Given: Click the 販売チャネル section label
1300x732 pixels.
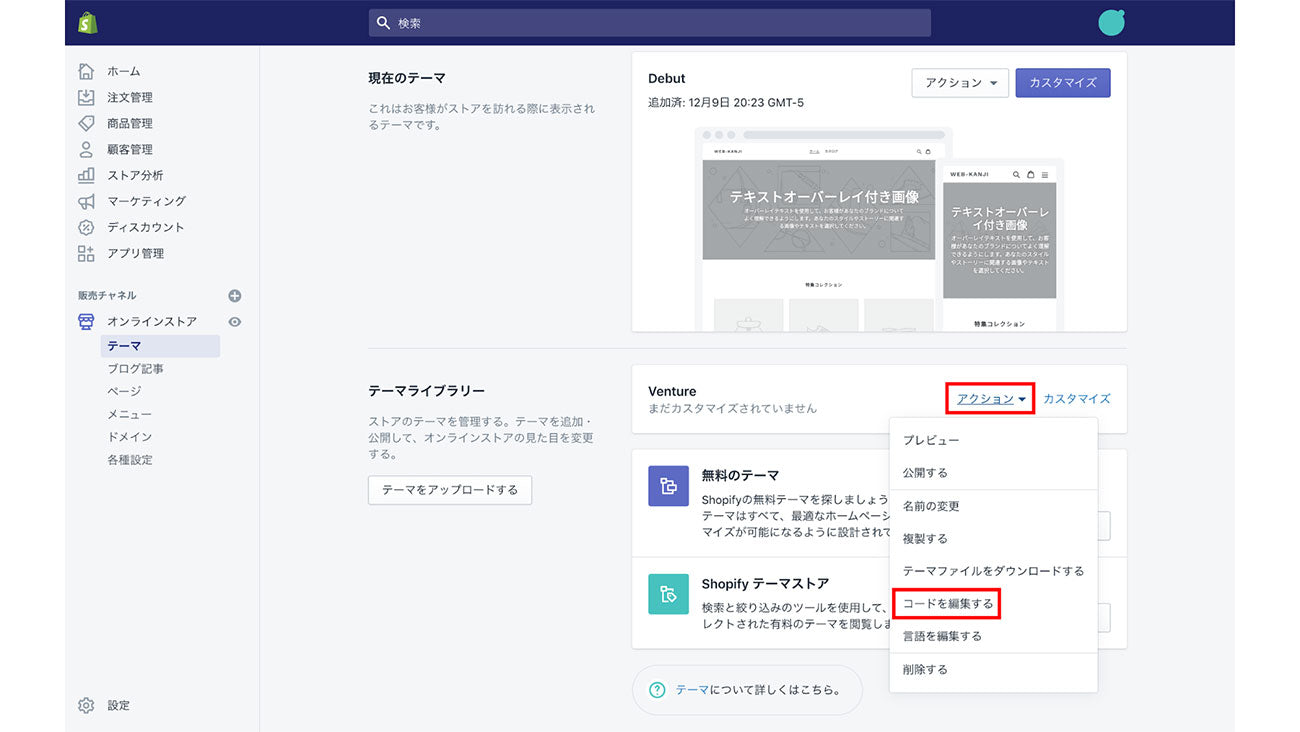Looking at the screenshot, I should [107, 296].
